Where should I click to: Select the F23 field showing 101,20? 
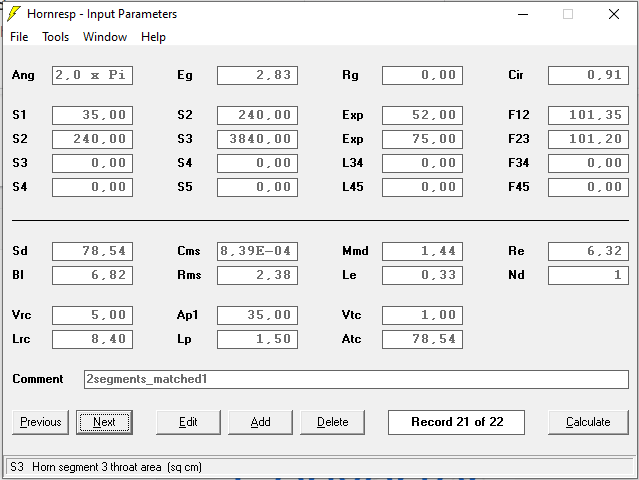point(588,139)
